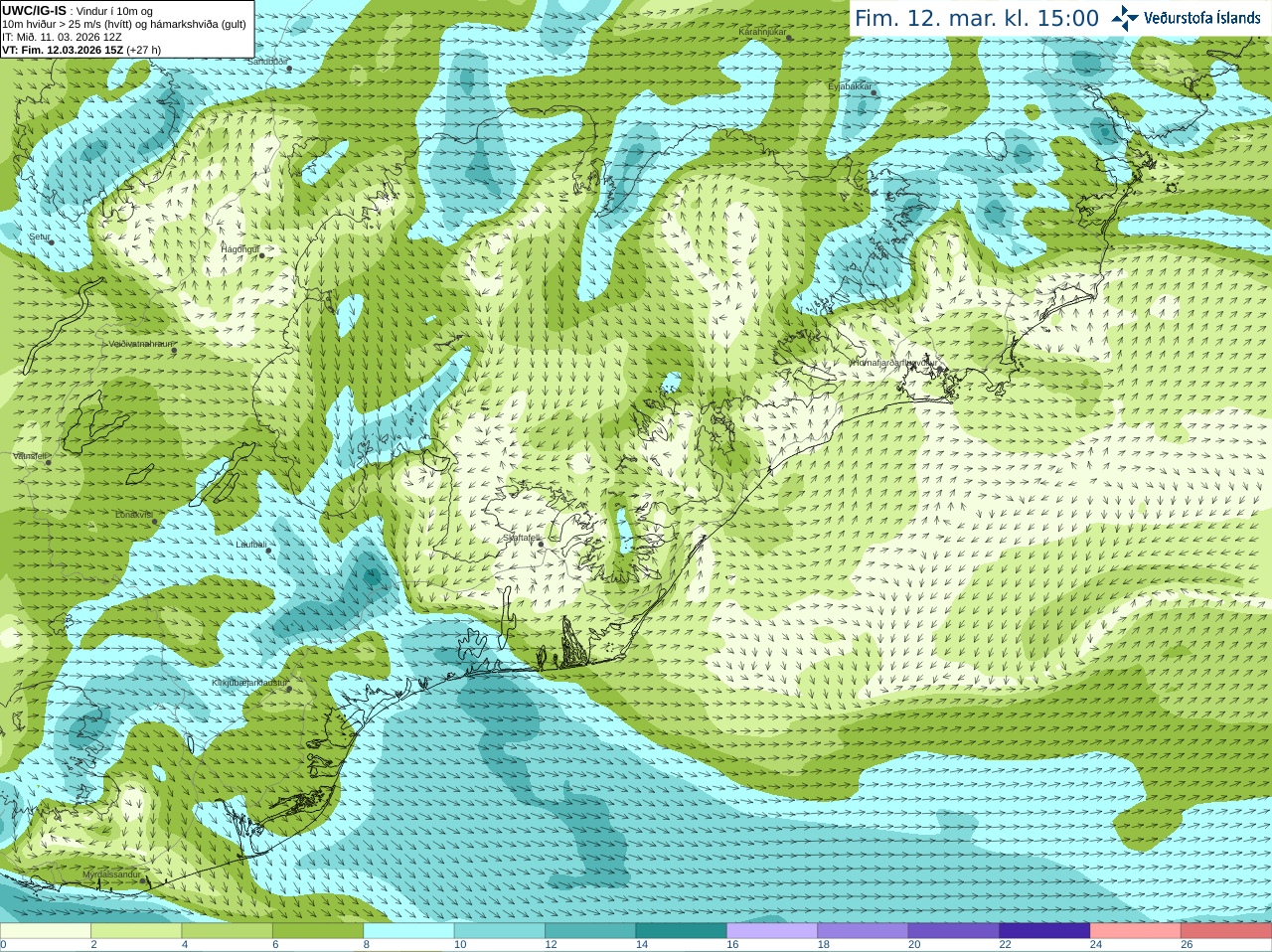Pick the 20–22 m/s purple legend swatch
Image resolution: width=1272 pixels, height=952 pixels.
click(x=954, y=931)
